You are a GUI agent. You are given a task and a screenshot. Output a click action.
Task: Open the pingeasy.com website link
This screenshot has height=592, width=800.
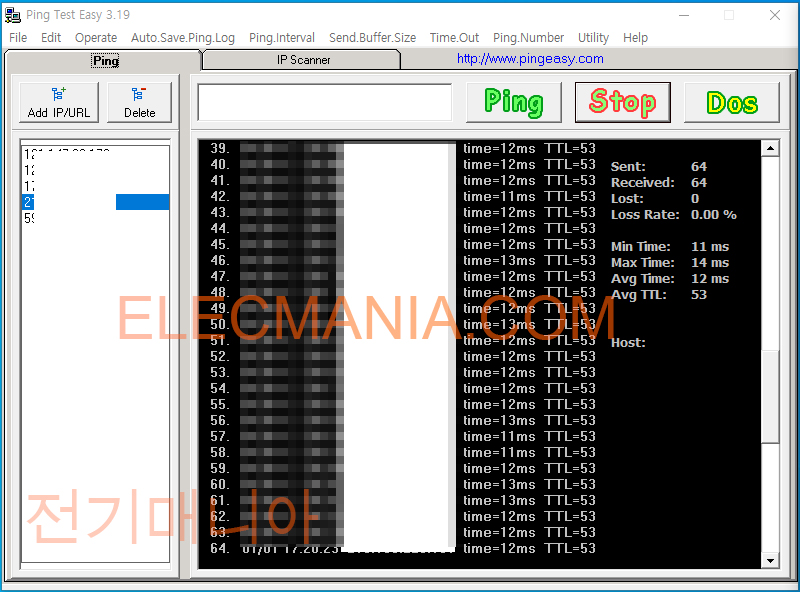click(529, 58)
